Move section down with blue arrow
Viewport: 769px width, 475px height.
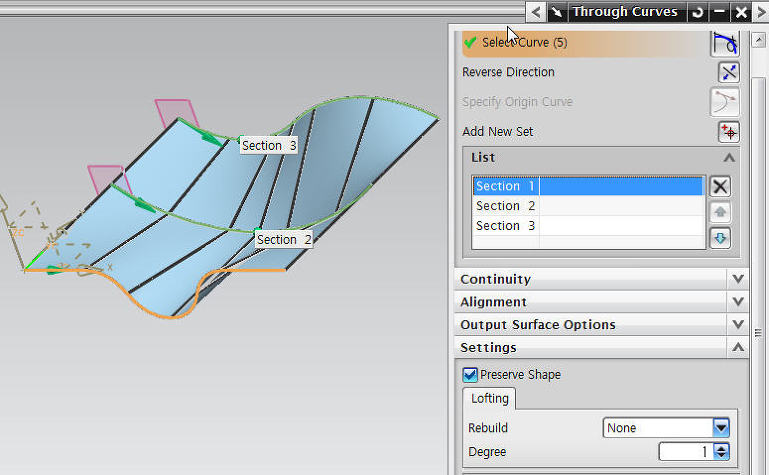pos(720,238)
